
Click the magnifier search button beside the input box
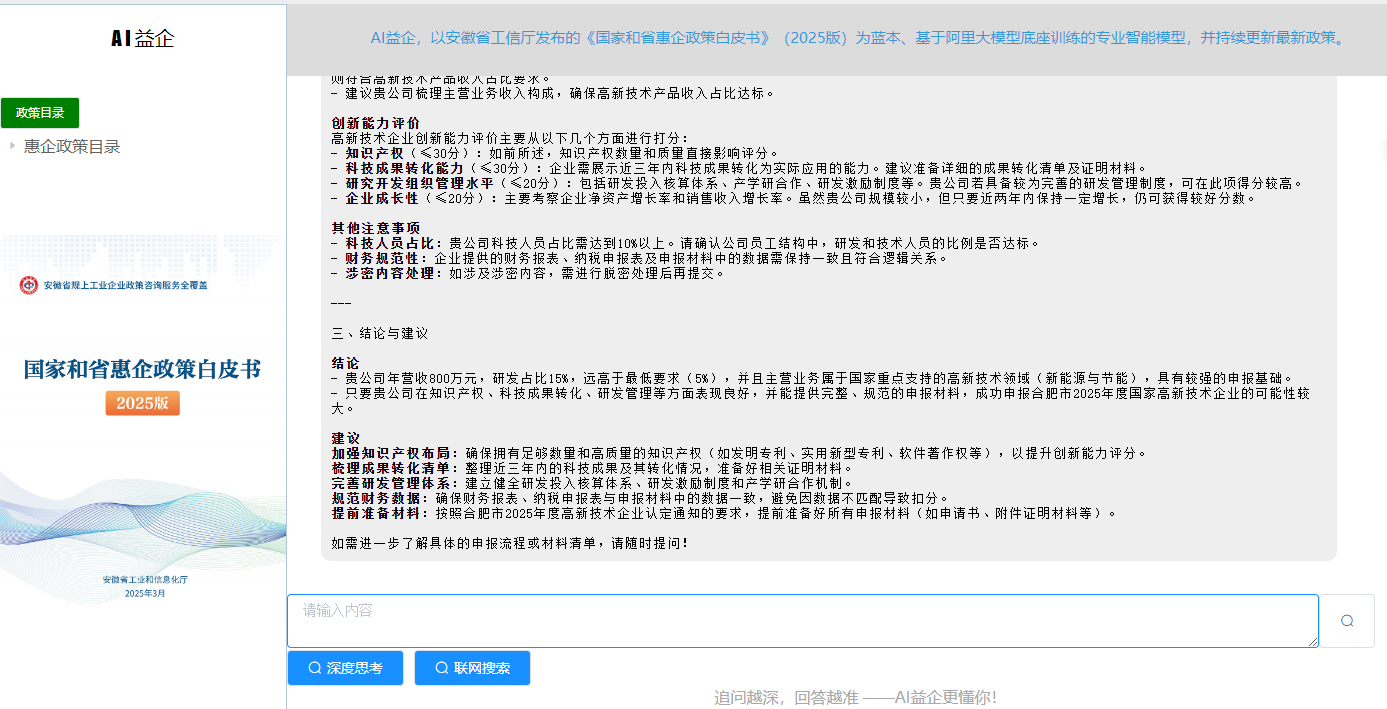click(1347, 621)
